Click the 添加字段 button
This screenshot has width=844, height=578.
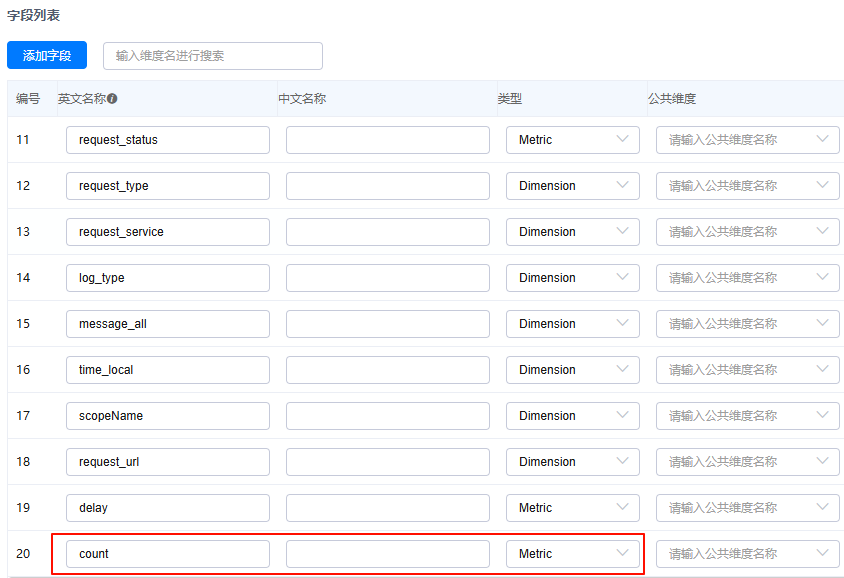(47, 56)
